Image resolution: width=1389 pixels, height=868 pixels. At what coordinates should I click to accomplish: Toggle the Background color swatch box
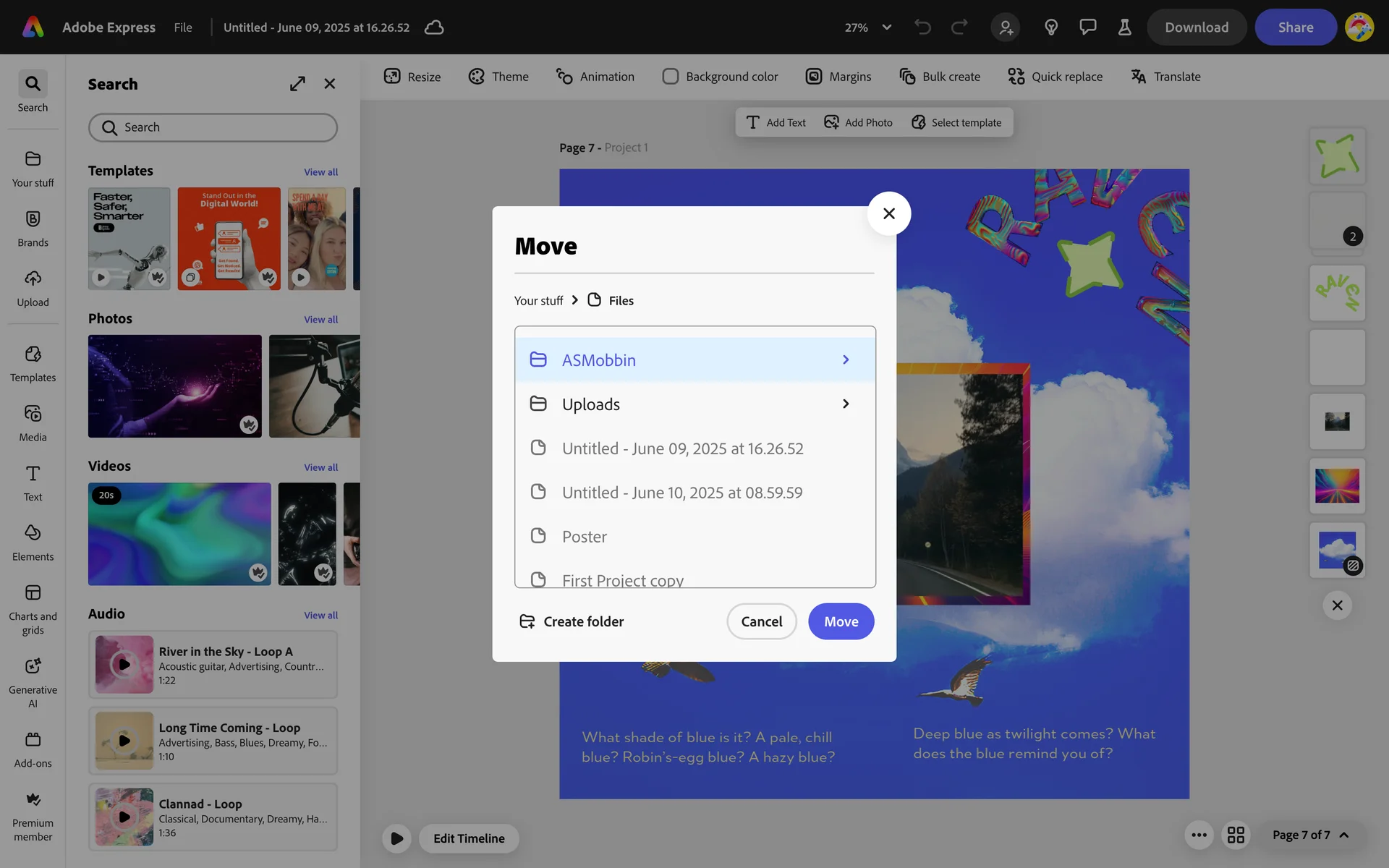[671, 77]
